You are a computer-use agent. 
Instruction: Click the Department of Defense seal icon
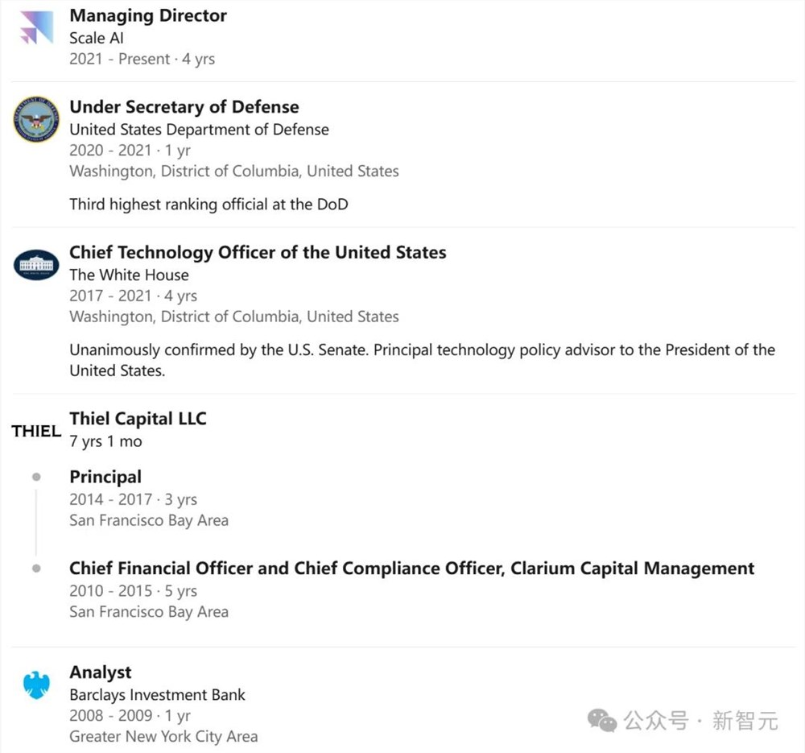coord(36,119)
